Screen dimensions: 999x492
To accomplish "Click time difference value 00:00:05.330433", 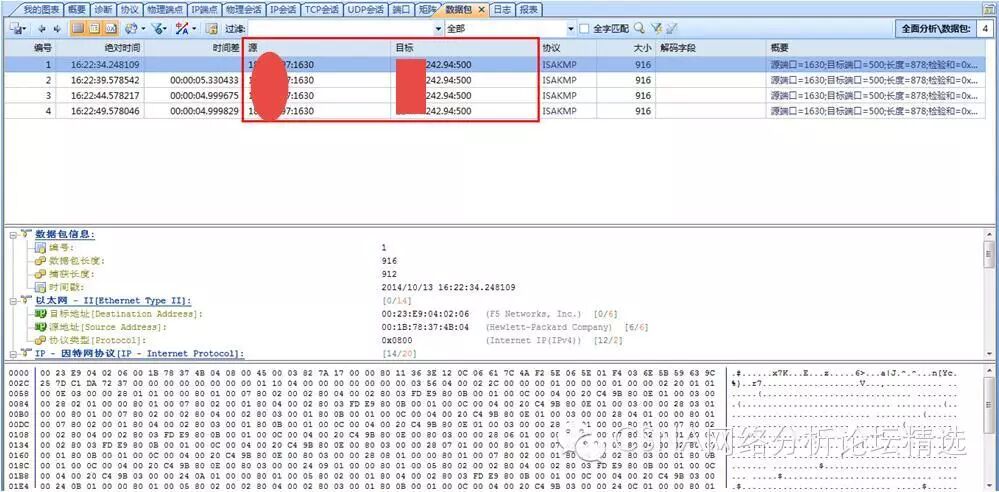I will click(x=205, y=80).
